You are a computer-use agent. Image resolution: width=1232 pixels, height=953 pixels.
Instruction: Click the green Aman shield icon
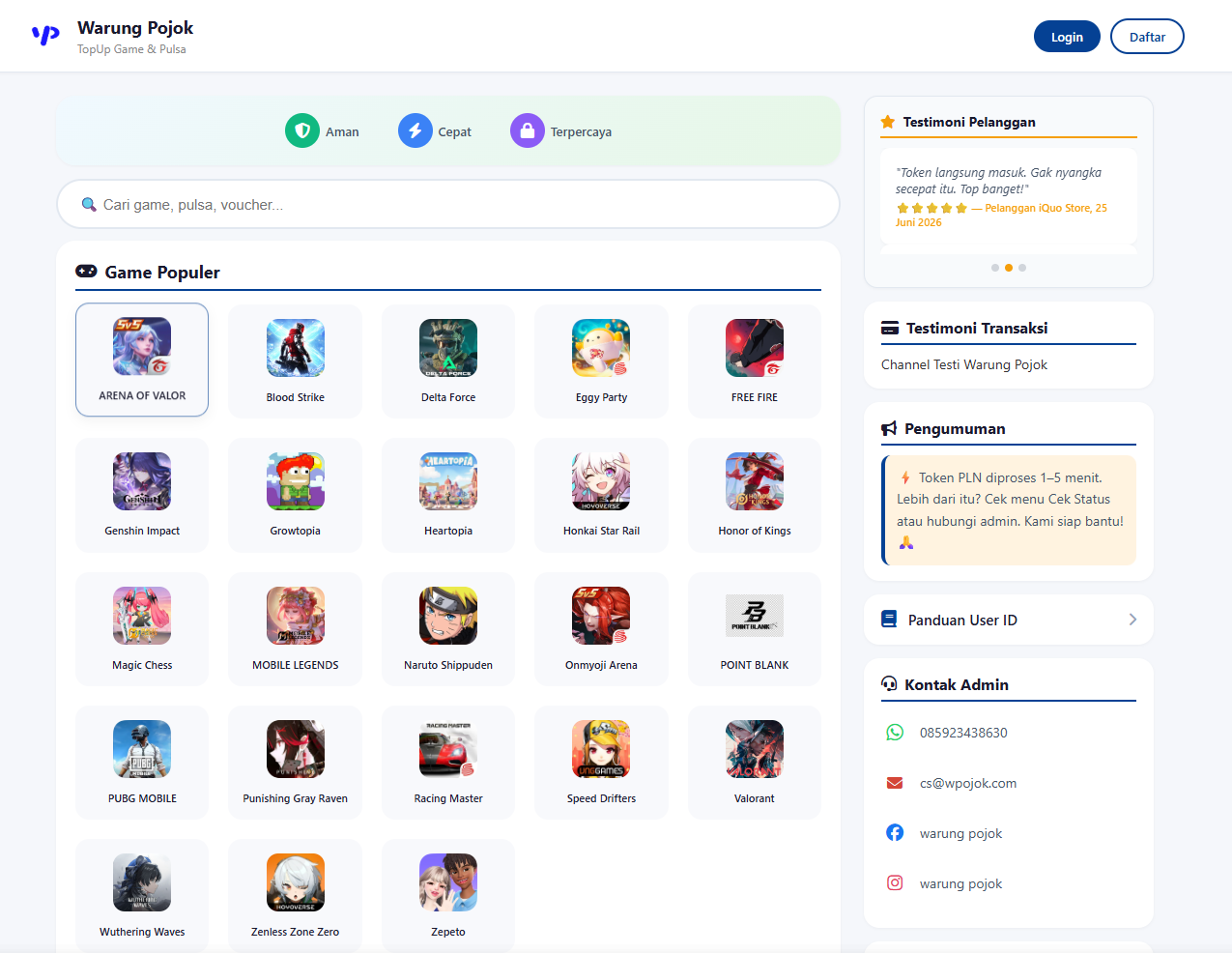tap(302, 130)
